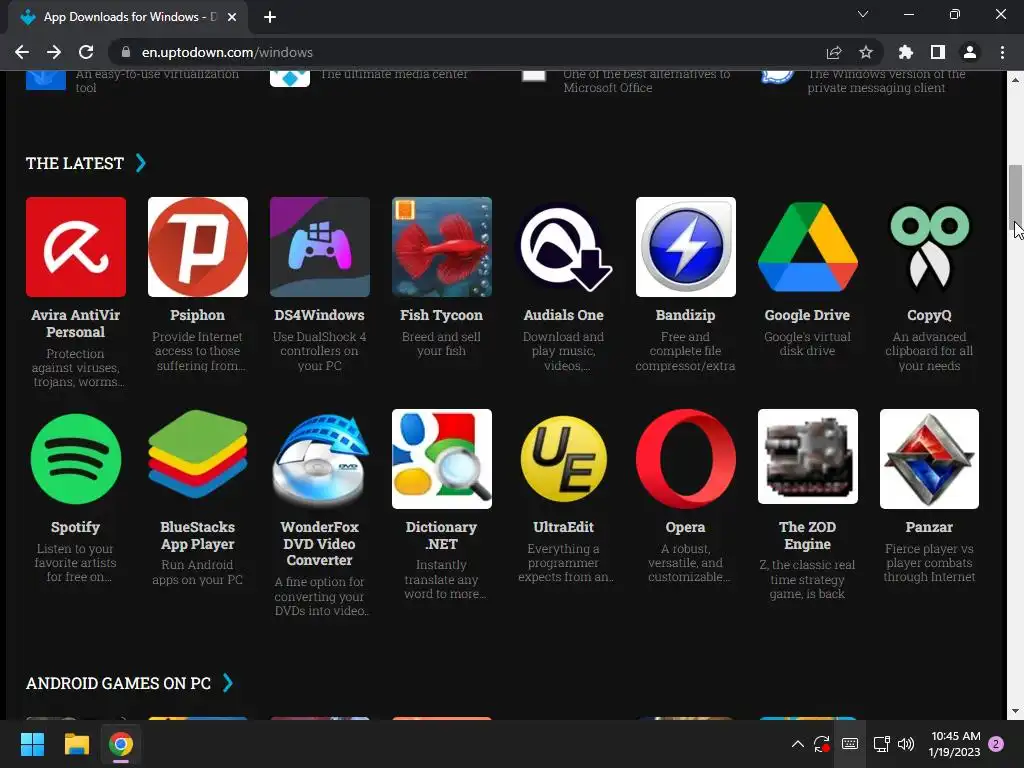
Task: Open the Chrome profile avatar
Action: (x=970, y=52)
